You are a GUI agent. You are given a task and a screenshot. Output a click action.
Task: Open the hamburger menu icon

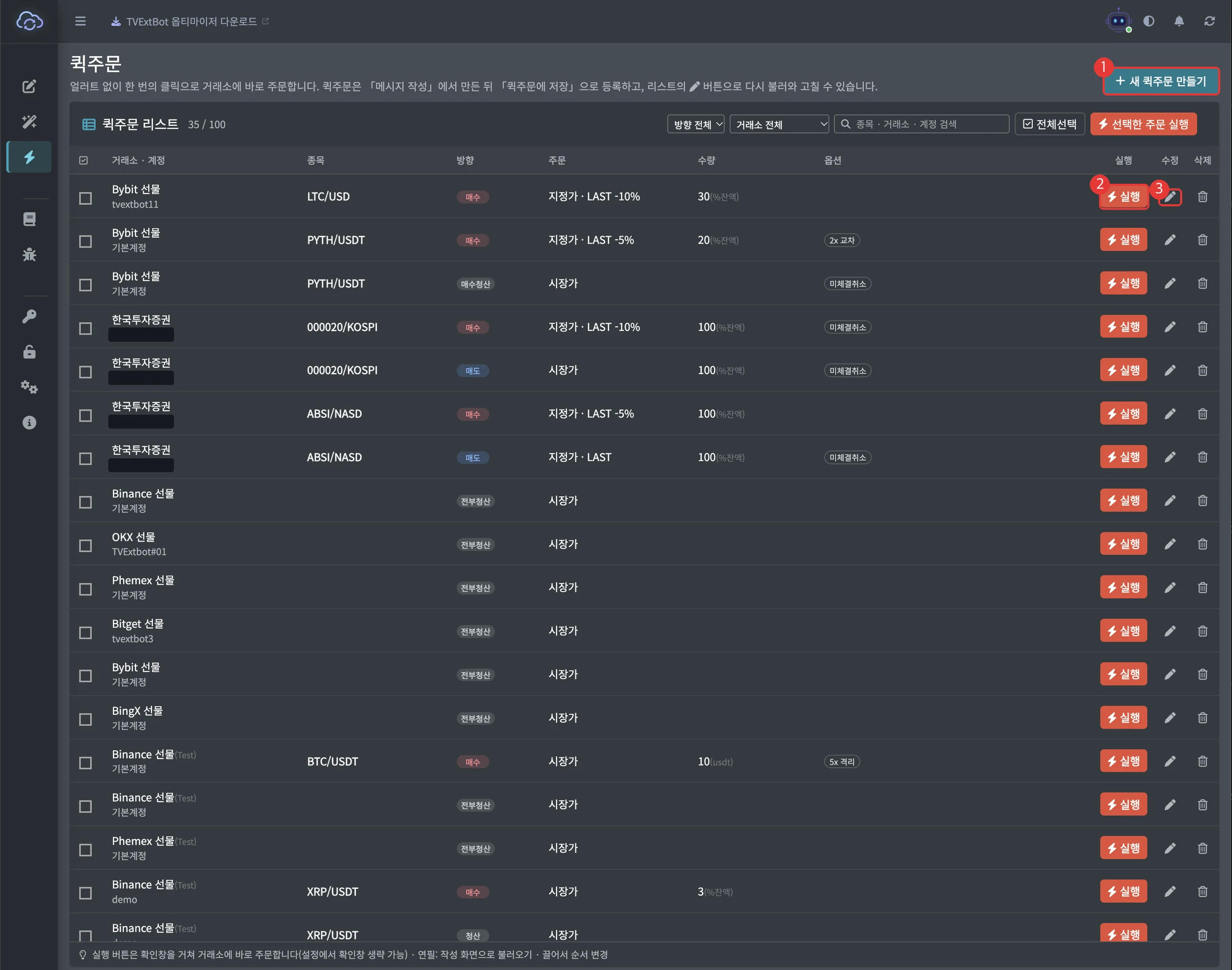click(x=80, y=21)
